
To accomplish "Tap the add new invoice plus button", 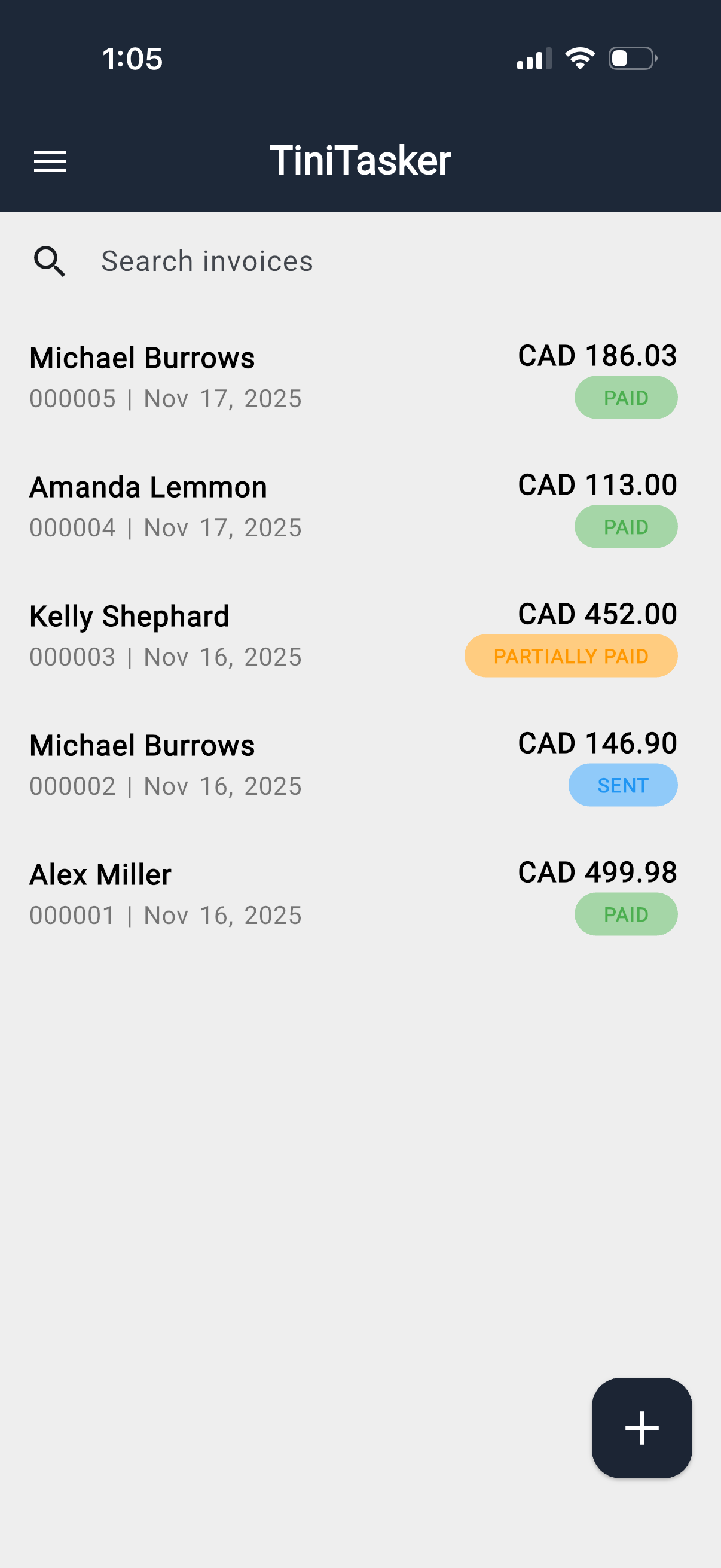I will point(641,1427).
